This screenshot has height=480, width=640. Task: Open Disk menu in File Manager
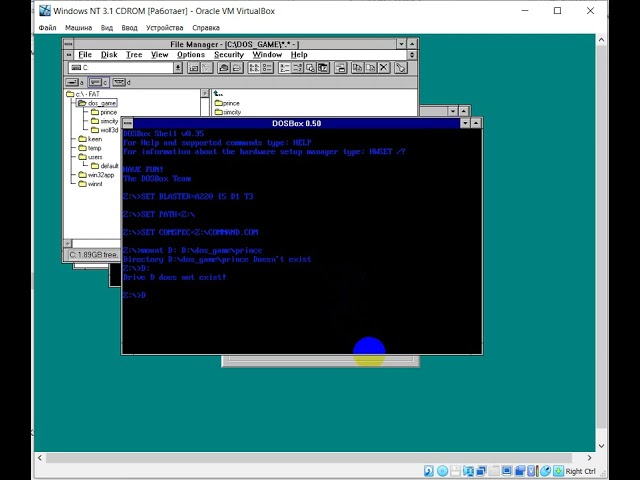[x=109, y=55]
